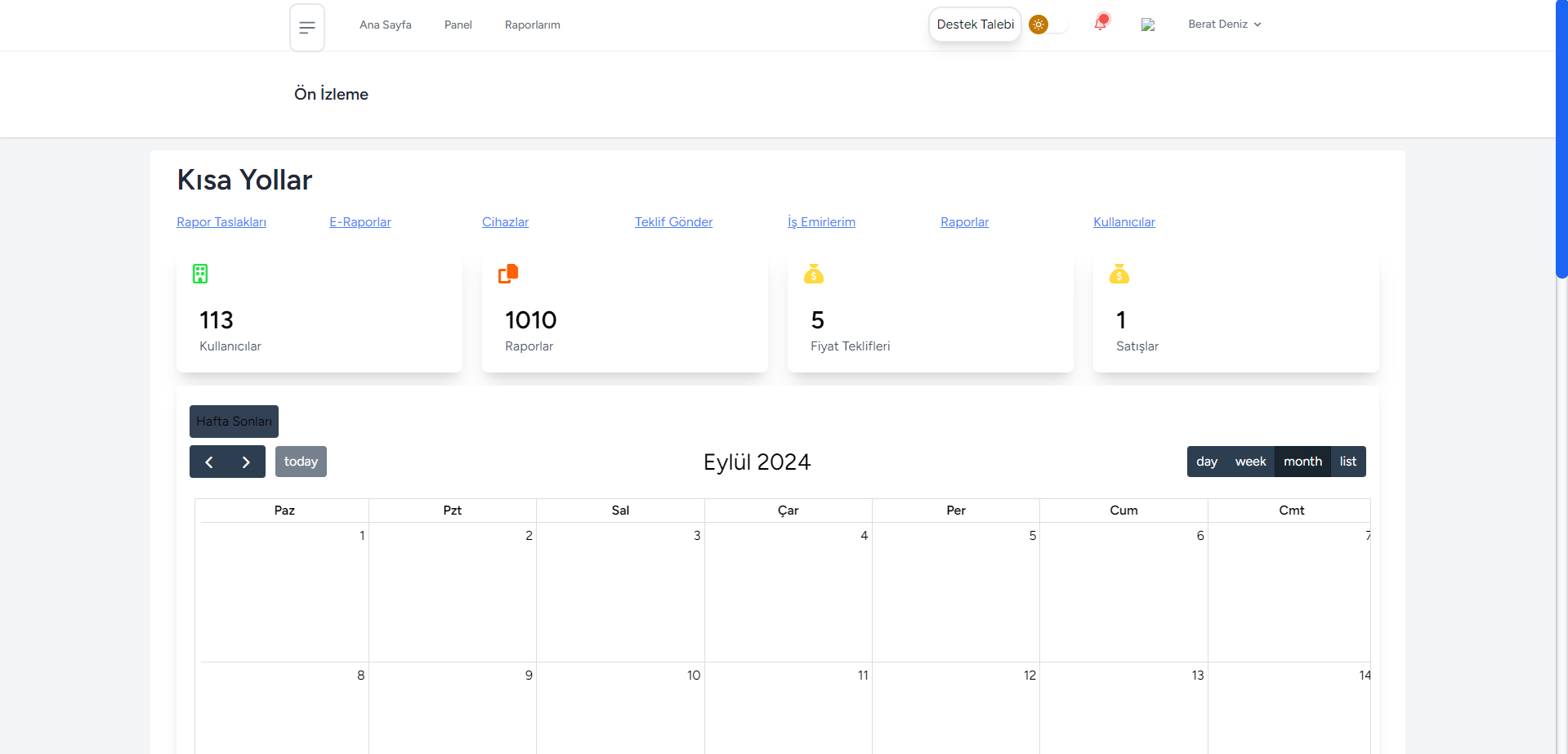Viewport: 1568px width, 754px height.
Task: Switch calendar to day view
Action: click(x=1207, y=462)
